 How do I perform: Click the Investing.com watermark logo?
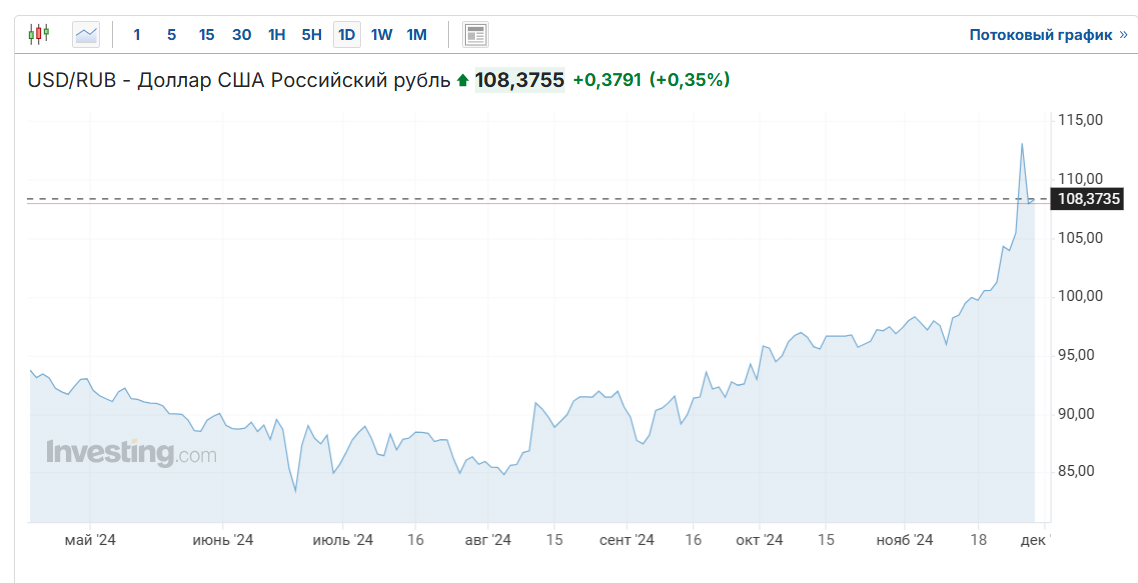point(131,453)
